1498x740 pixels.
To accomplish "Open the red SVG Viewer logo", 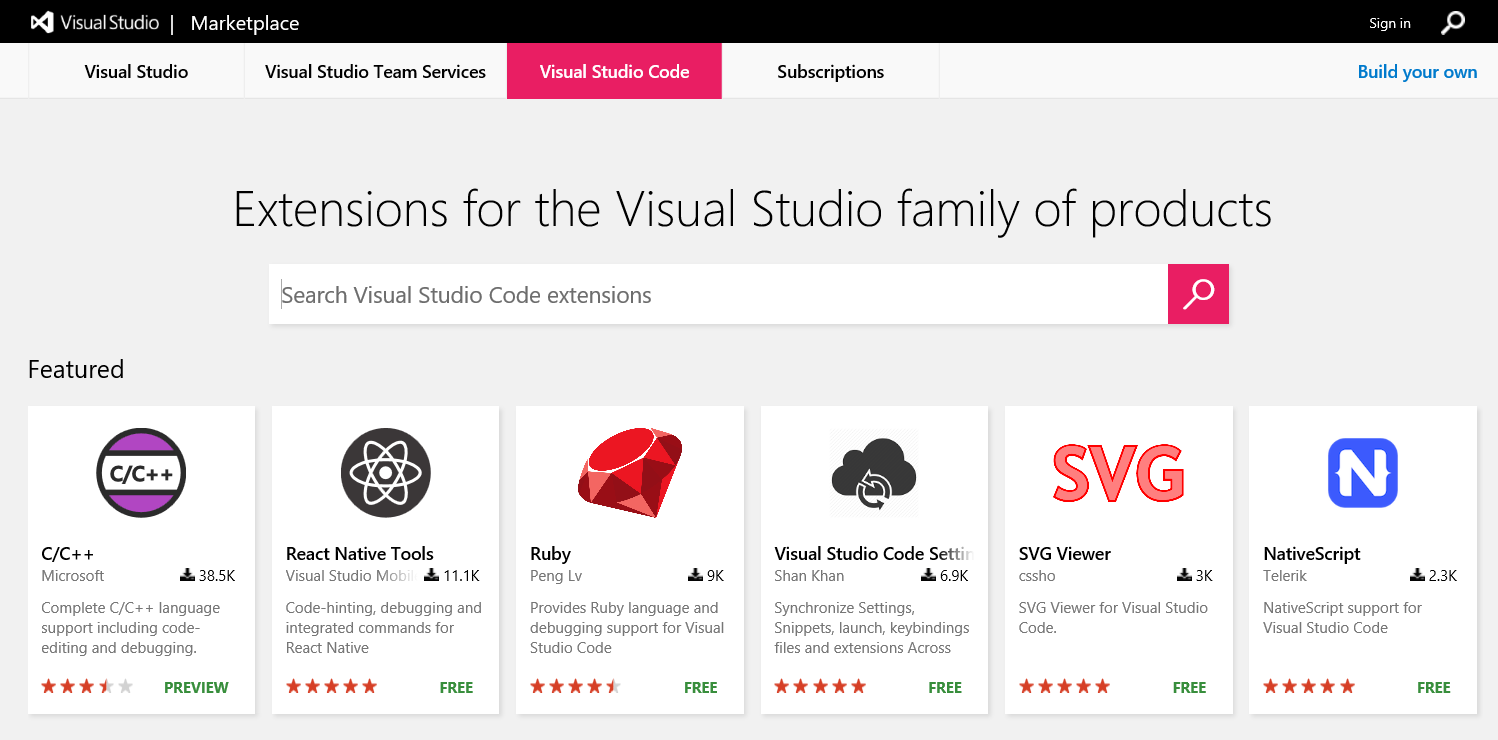I will (1118, 473).
